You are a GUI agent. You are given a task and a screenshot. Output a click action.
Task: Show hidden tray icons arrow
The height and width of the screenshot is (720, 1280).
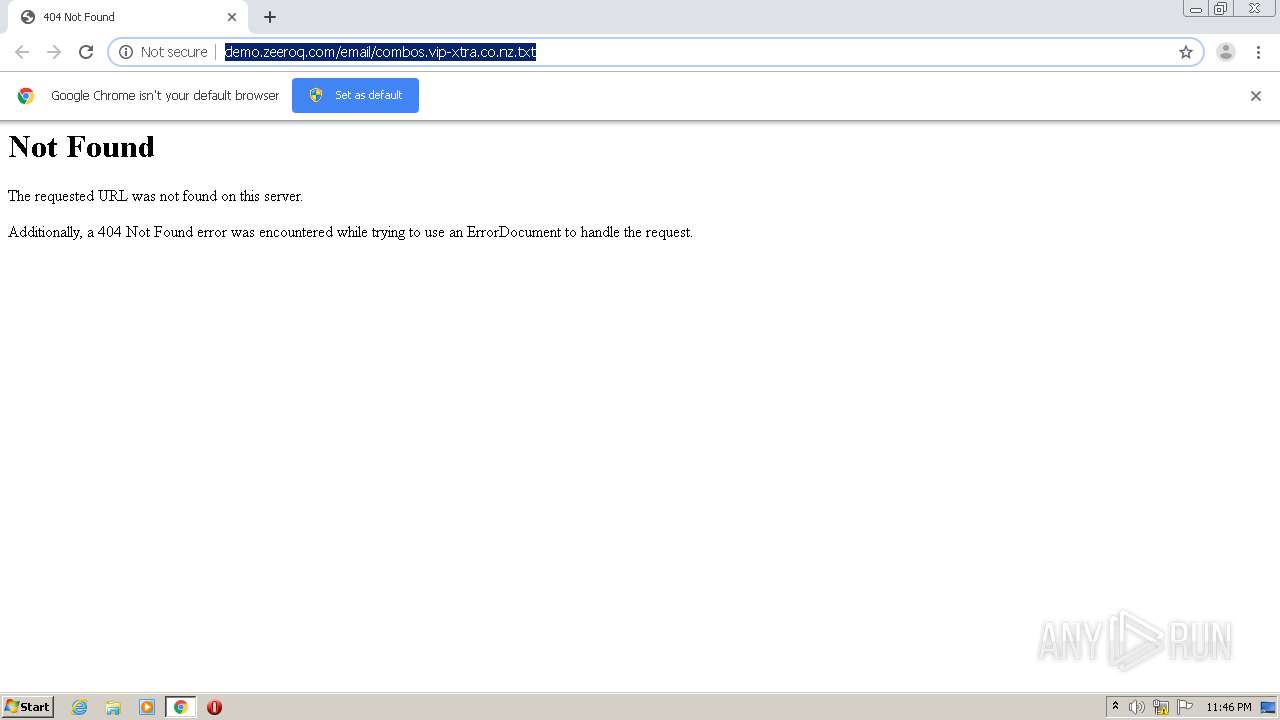click(1116, 707)
